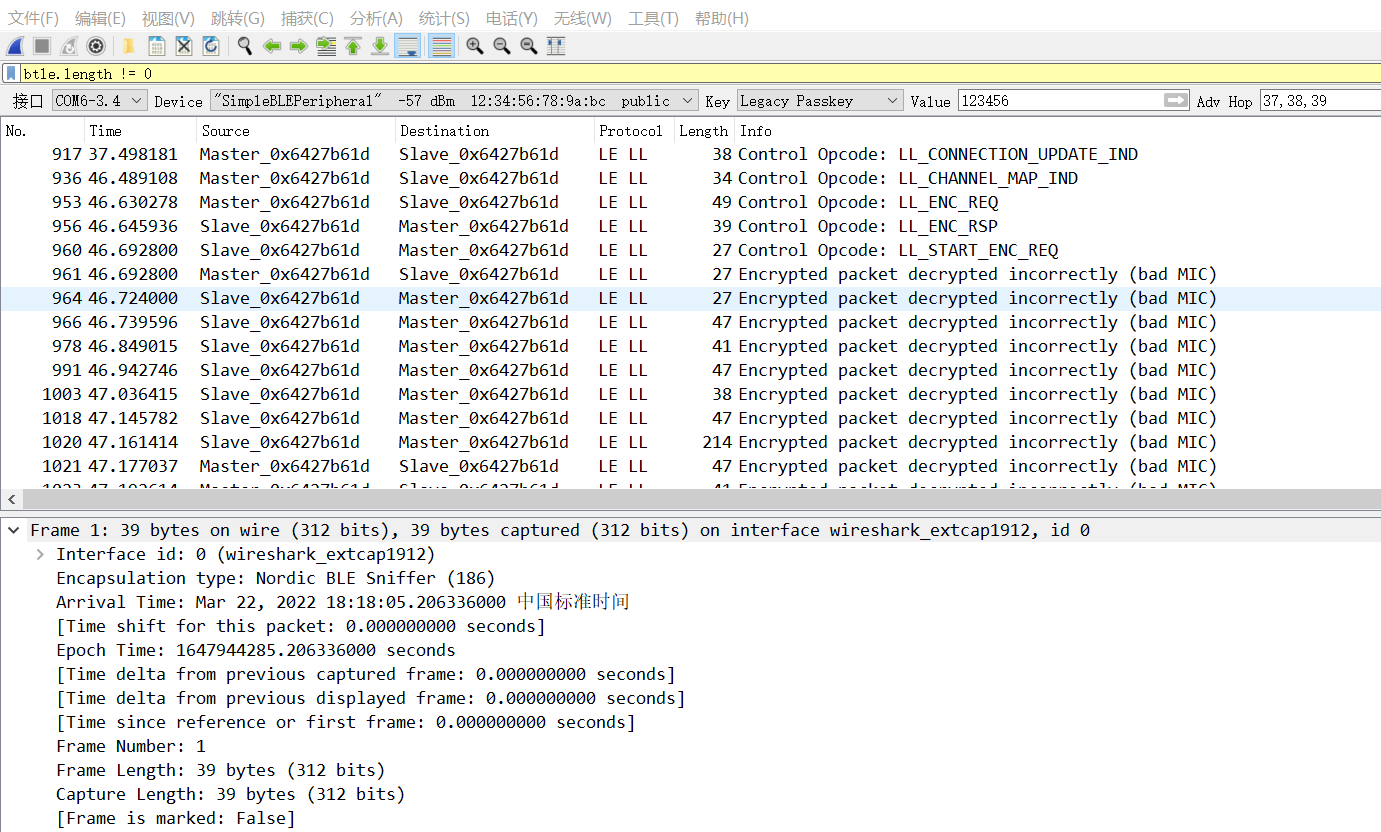Close the capture file
The width and height of the screenshot is (1381, 832).
(184, 46)
